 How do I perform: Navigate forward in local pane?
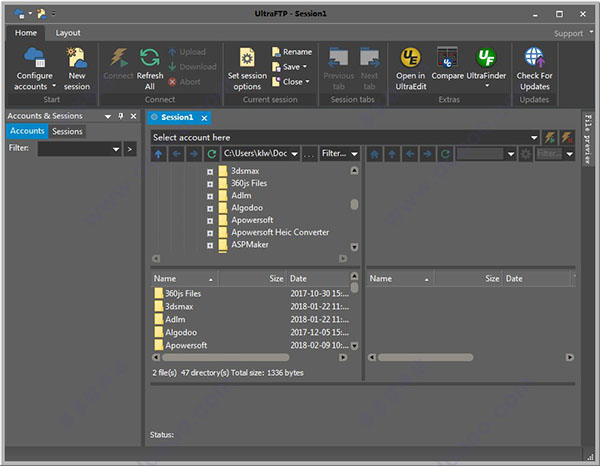(x=194, y=154)
